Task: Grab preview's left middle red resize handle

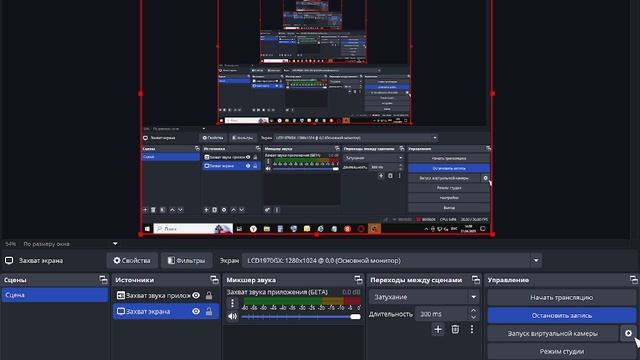Action: pyautogui.click(x=140, y=93)
